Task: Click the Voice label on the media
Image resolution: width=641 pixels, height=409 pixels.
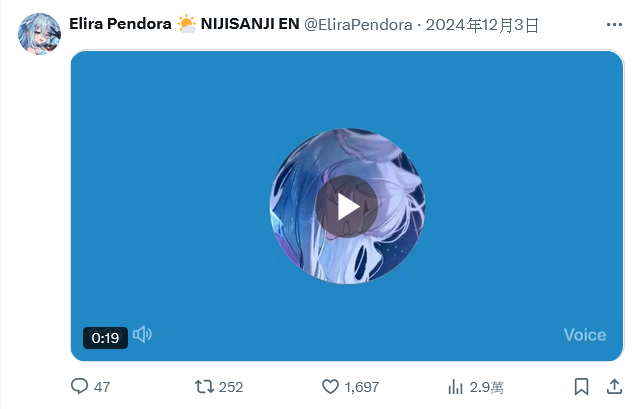Action: point(585,335)
